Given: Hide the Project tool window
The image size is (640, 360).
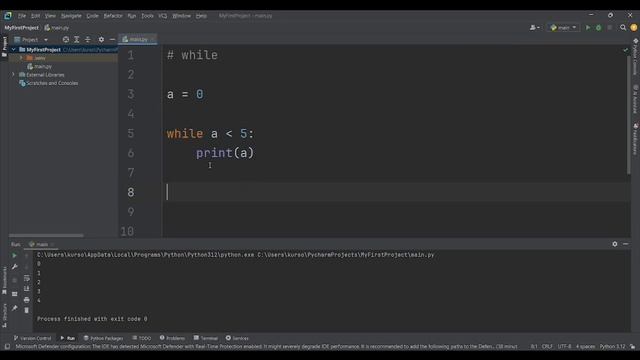Looking at the screenshot, I should point(112,40).
